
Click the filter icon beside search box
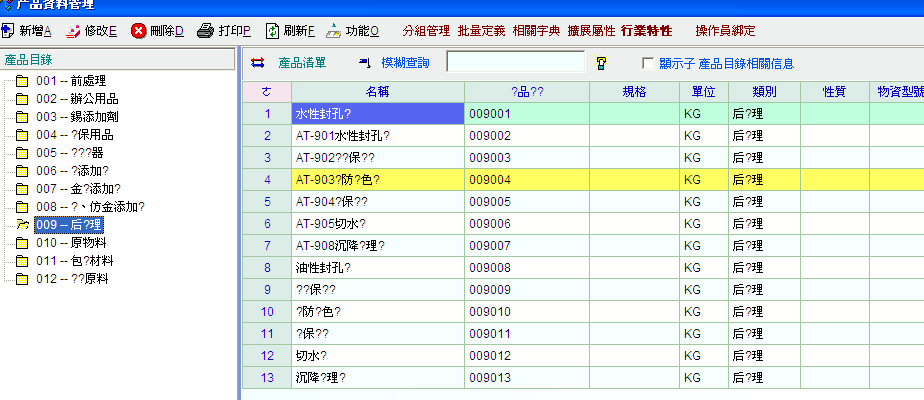pyautogui.click(x=601, y=63)
